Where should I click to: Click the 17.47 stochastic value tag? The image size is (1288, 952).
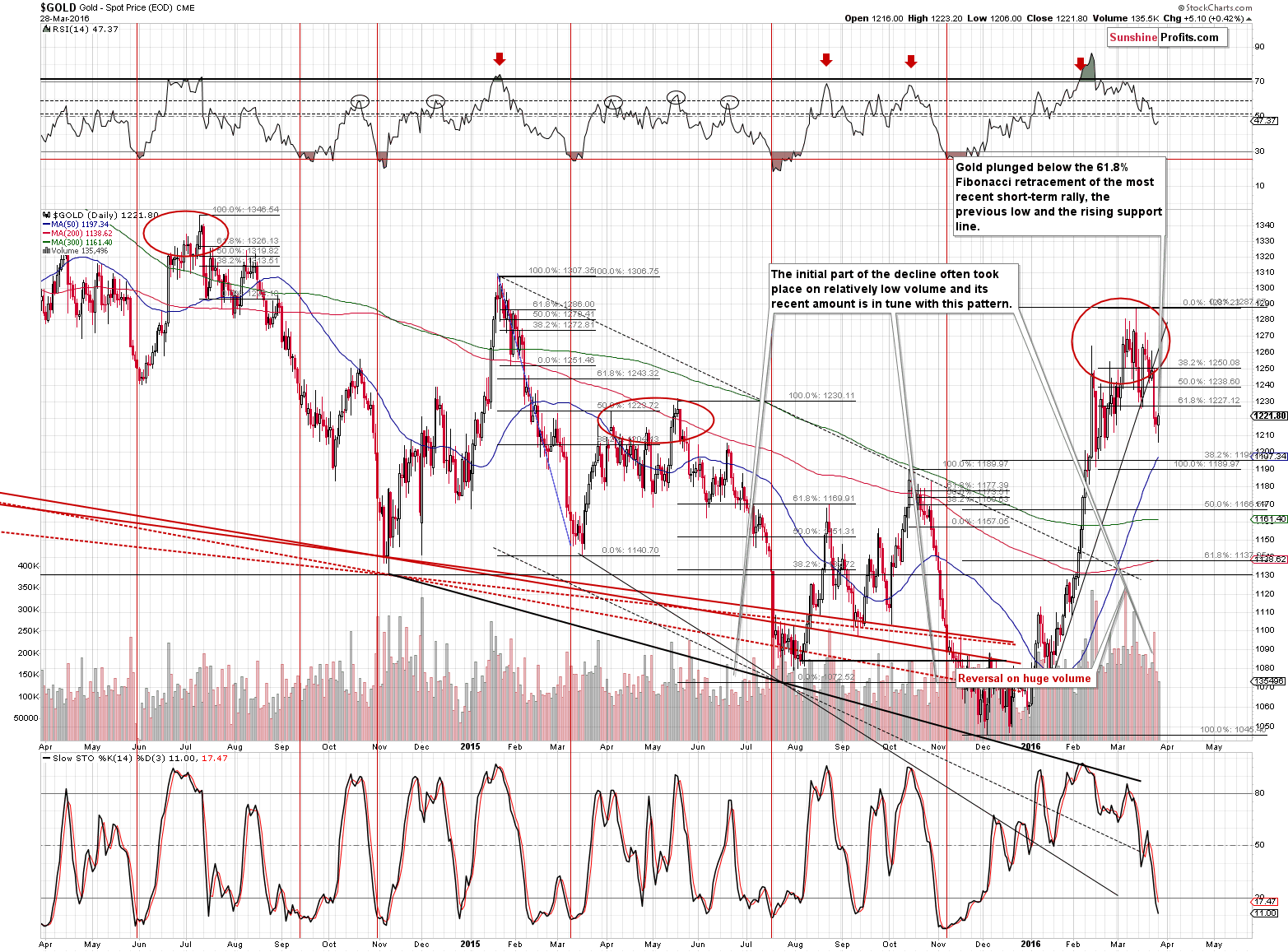tap(1265, 902)
